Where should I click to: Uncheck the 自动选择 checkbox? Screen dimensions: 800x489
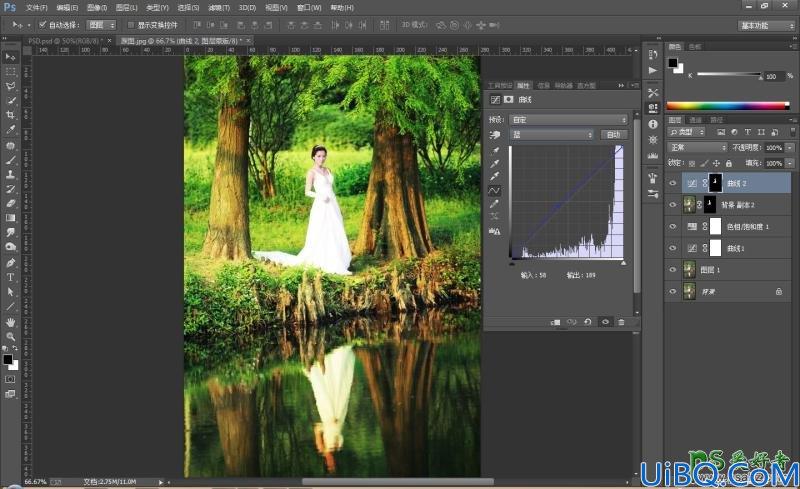(x=43, y=25)
